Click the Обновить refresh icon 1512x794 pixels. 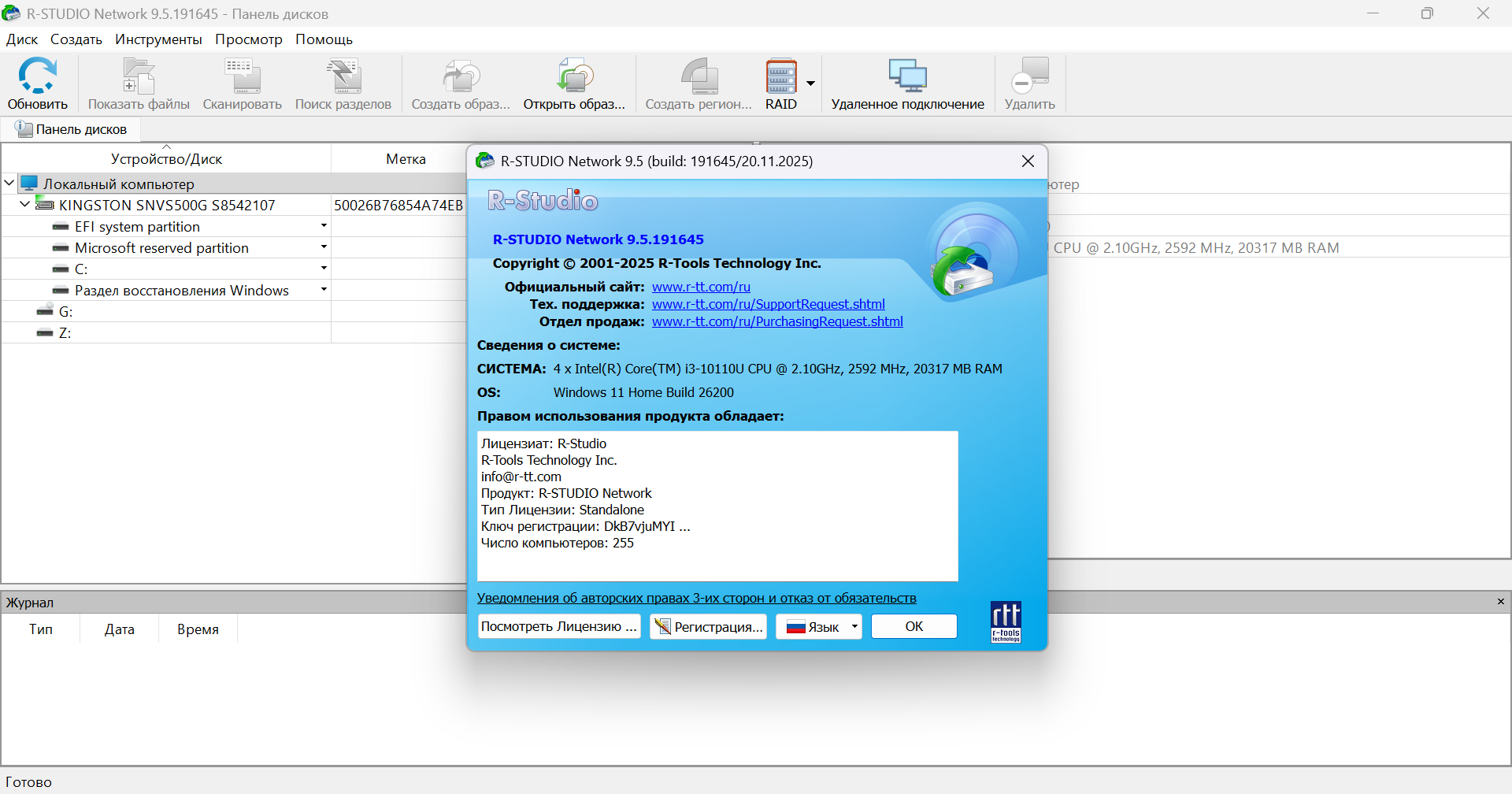point(37,76)
